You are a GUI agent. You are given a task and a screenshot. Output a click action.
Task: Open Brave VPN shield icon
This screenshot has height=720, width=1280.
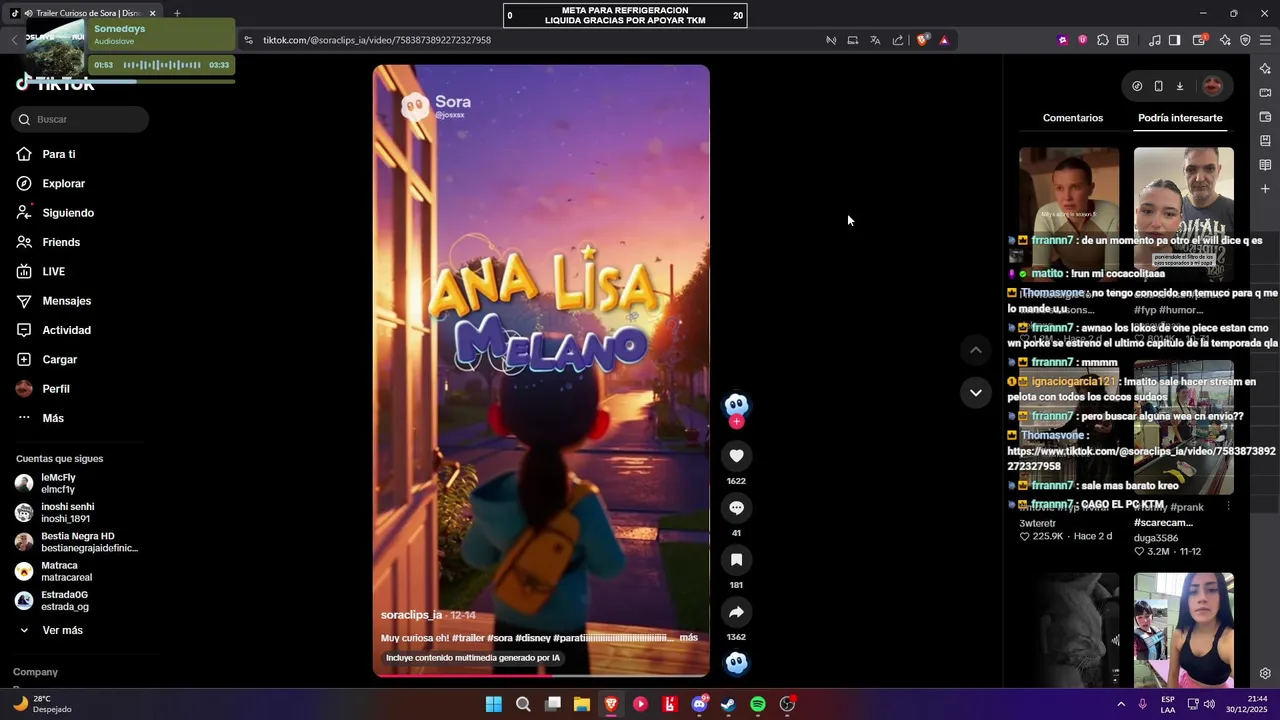pyautogui.click(x=1245, y=40)
